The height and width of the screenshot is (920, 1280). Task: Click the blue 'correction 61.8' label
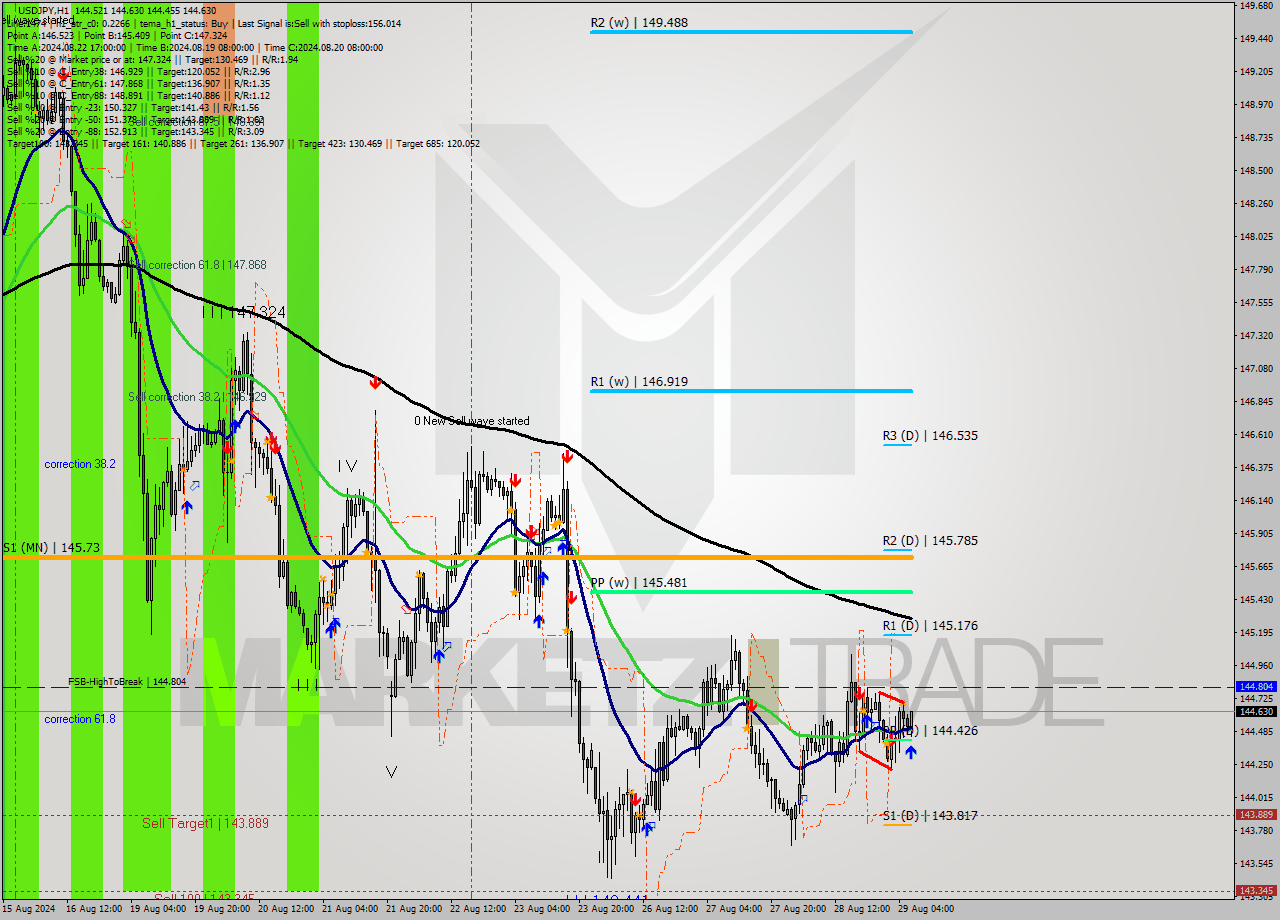80,718
